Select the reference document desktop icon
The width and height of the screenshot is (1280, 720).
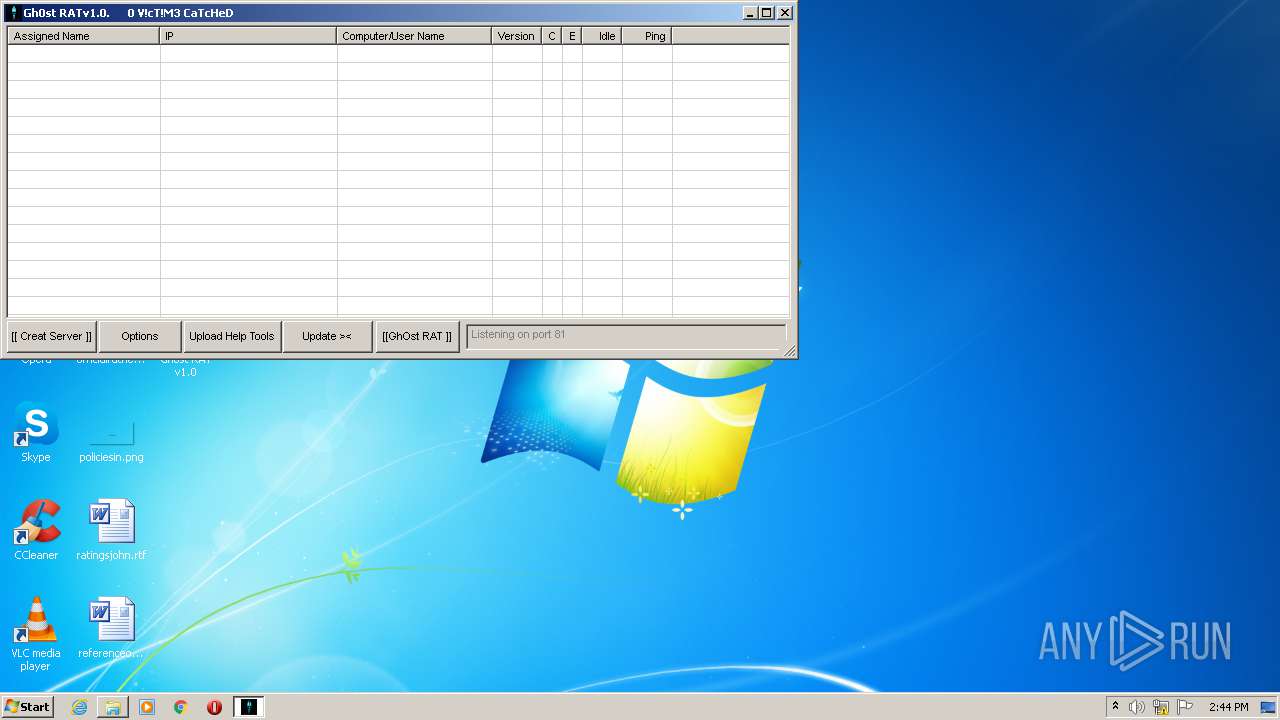click(x=111, y=628)
